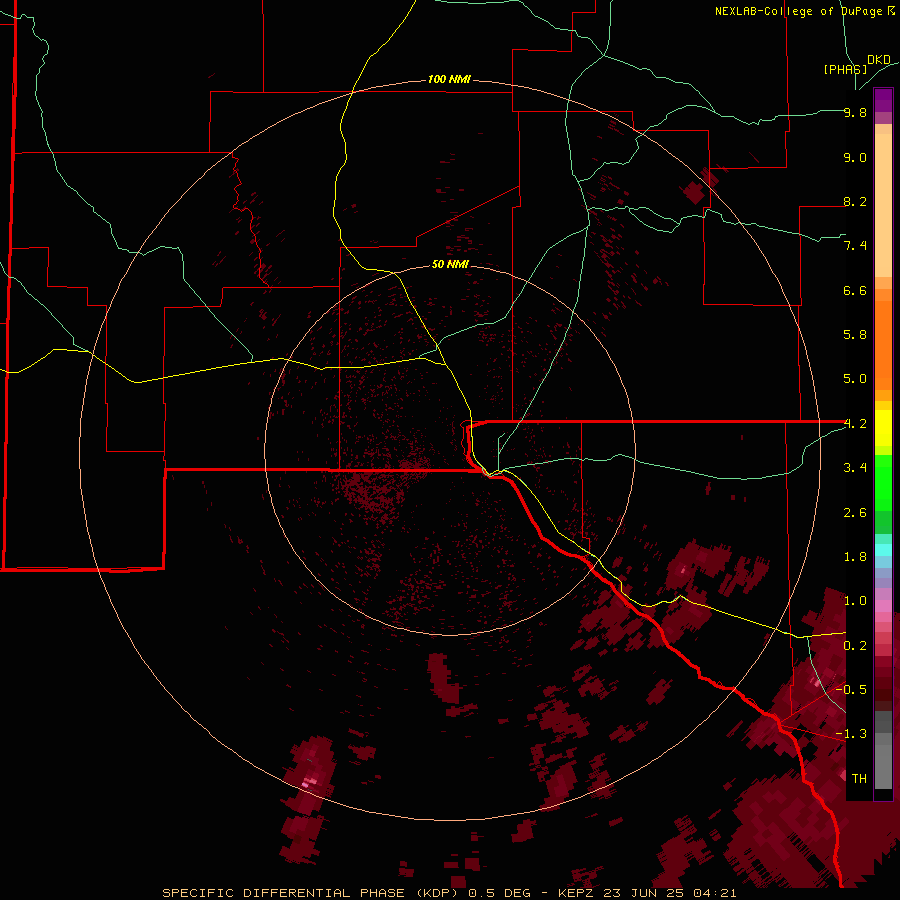Click the -1.3 legend value
This screenshot has height=900, width=900.
pyautogui.click(x=852, y=734)
